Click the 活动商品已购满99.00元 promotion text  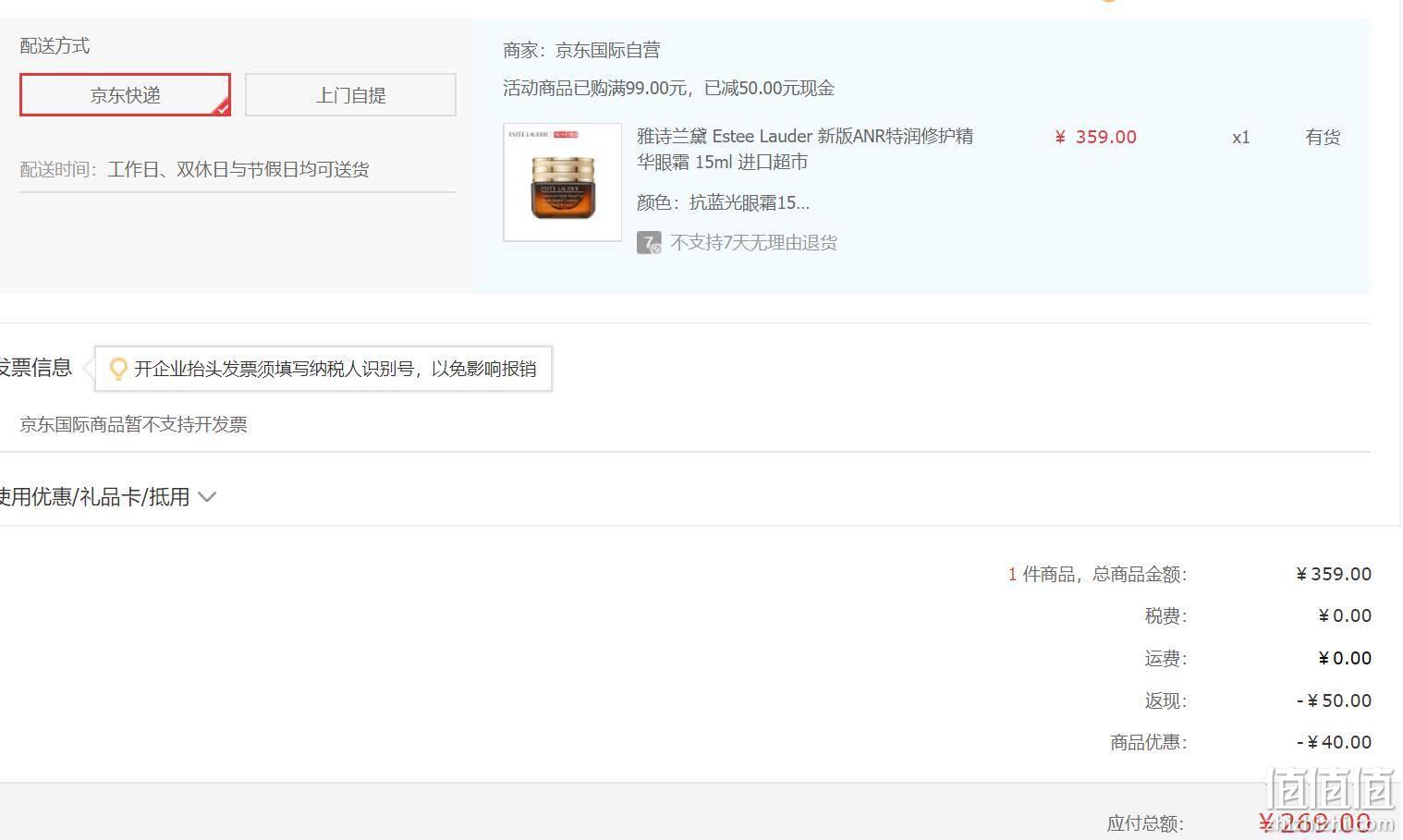[668, 89]
